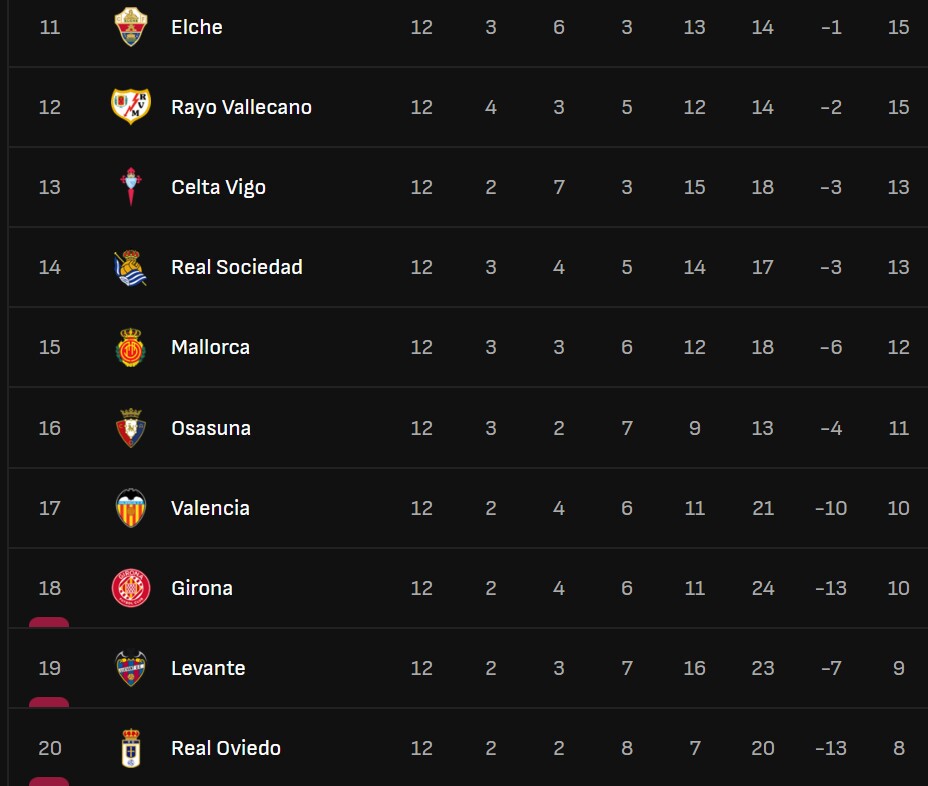Open the Elche team name link
The height and width of the screenshot is (786, 928).
(197, 27)
